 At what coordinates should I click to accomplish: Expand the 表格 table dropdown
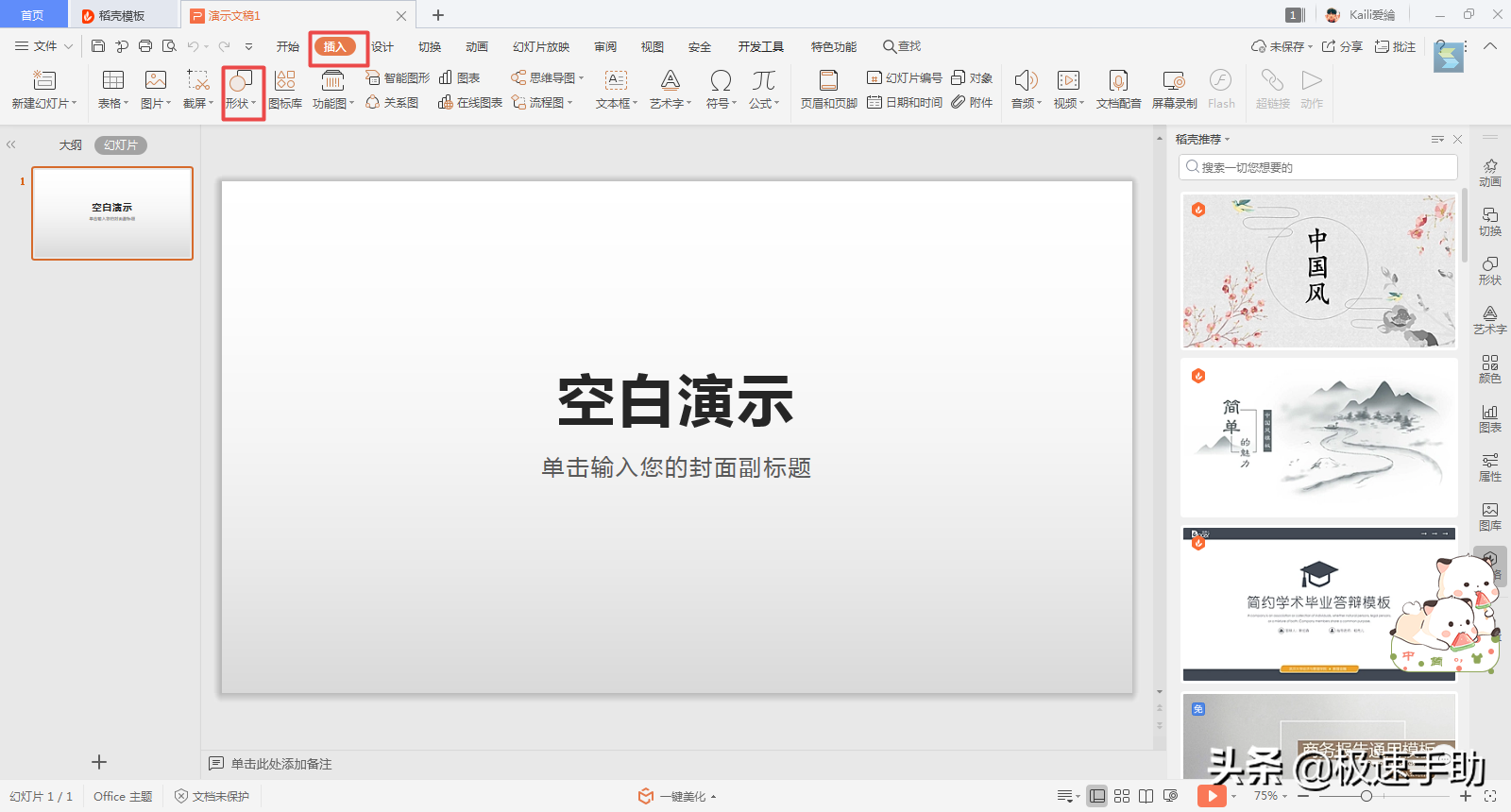point(113,103)
